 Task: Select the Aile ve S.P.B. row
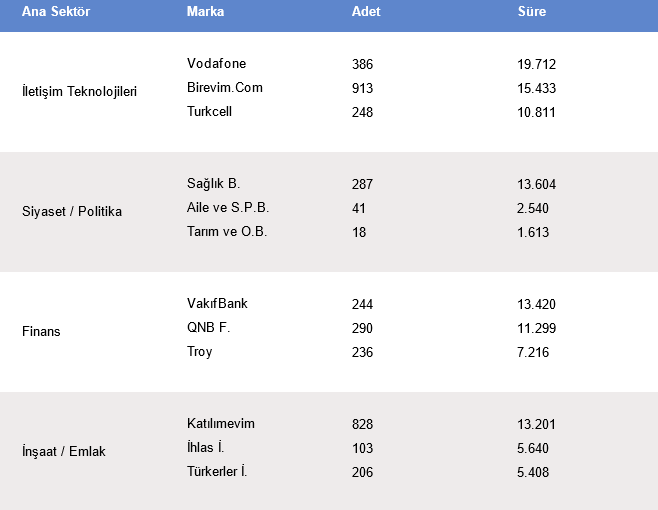pyautogui.click(x=228, y=208)
